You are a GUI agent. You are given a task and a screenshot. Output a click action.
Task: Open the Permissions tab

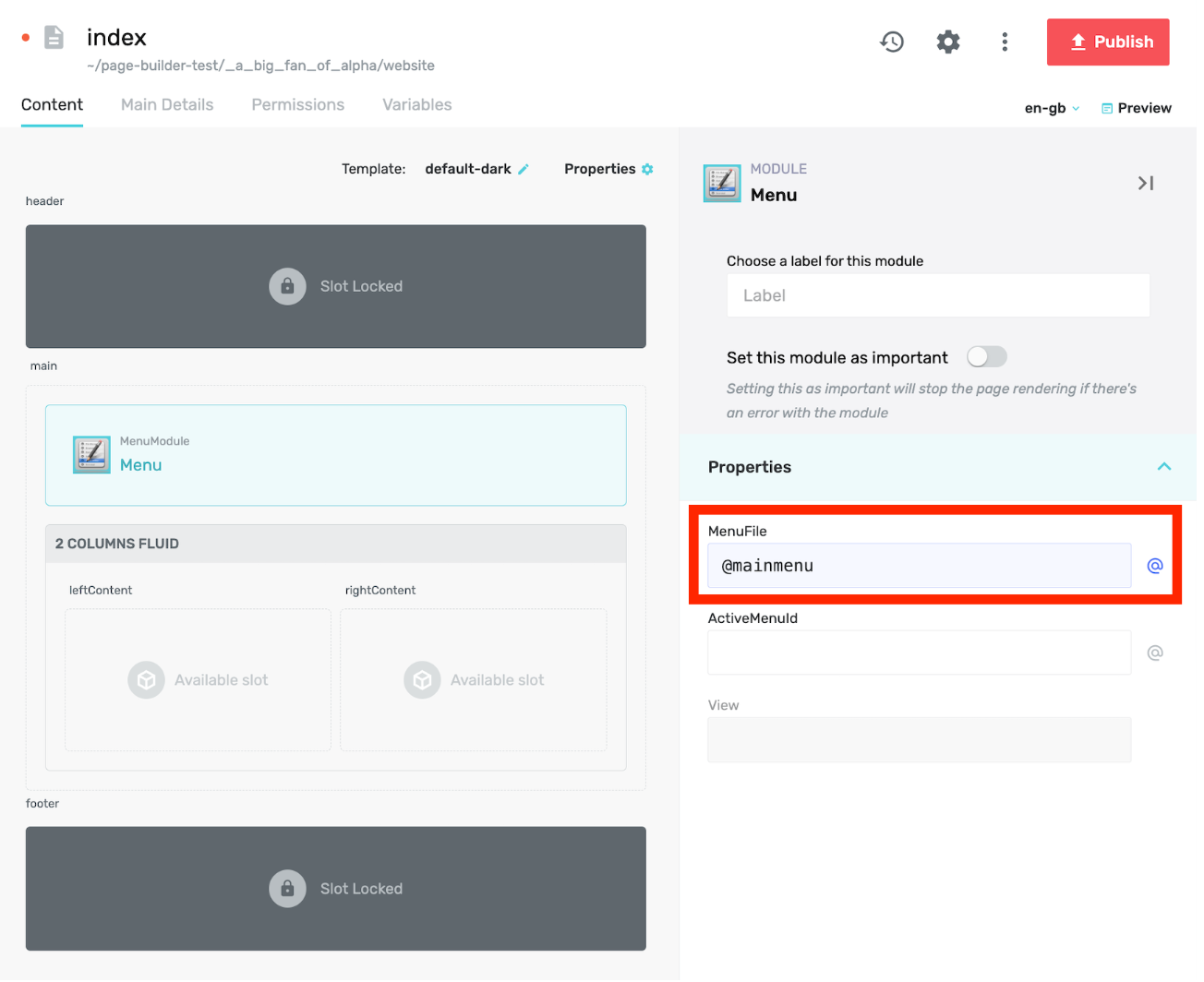tap(298, 104)
